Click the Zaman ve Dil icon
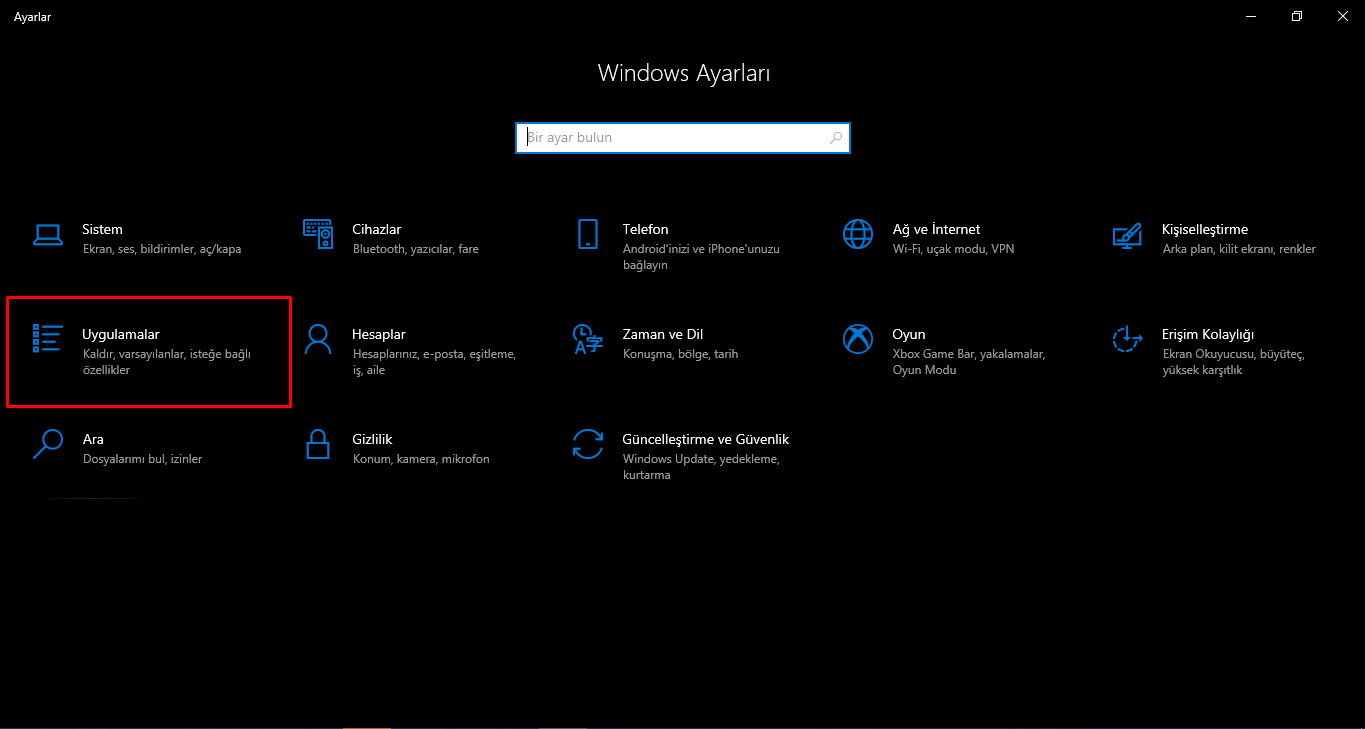Viewport: 1365px width, 729px height. tap(588, 339)
